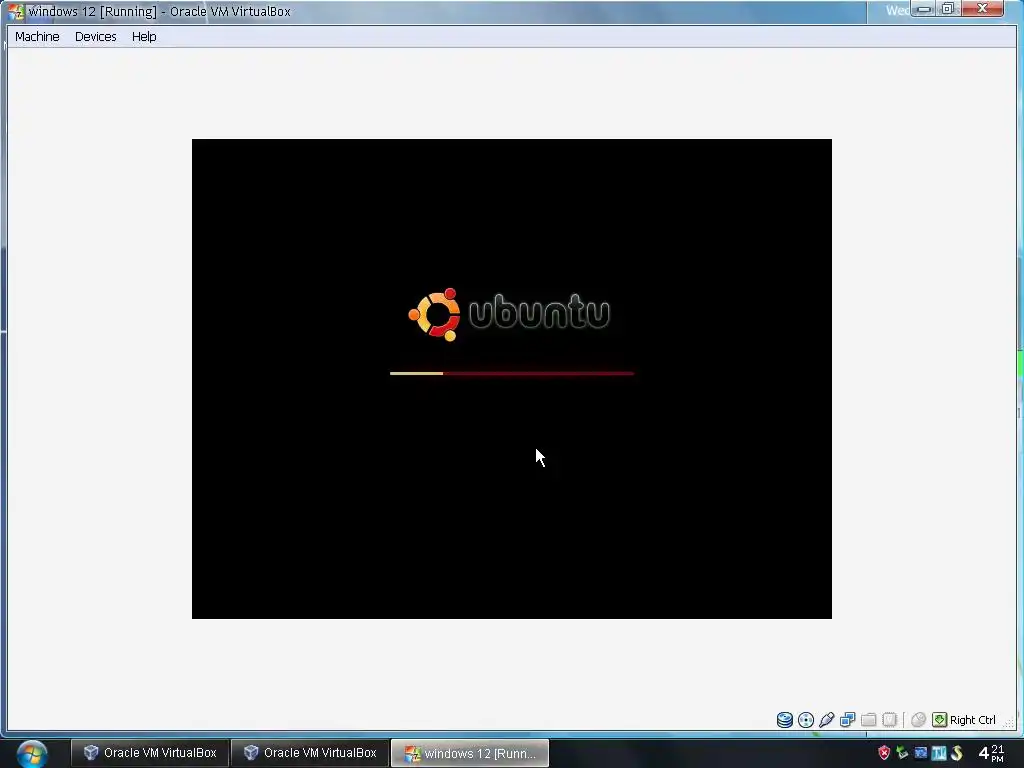Image resolution: width=1024 pixels, height=768 pixels.
Task: Click the hard disk activity status icon
Action: 785,720
